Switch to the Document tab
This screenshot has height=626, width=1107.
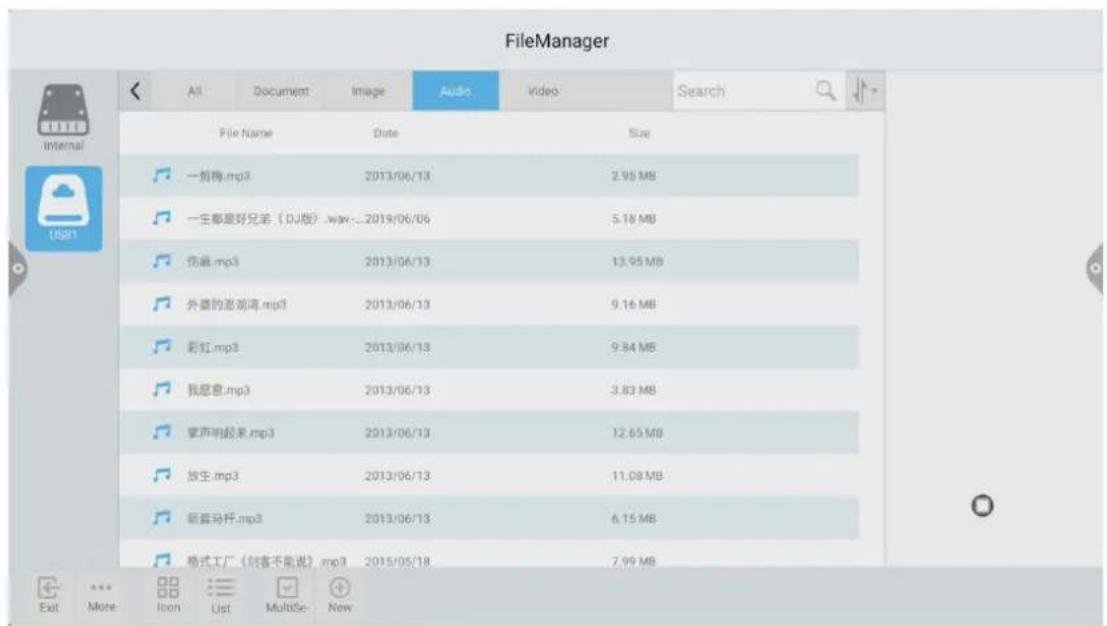(281, 91)
